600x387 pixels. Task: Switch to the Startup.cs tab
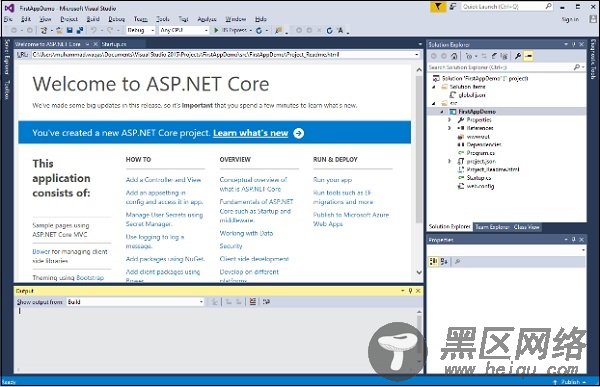[x=114, y=44]
